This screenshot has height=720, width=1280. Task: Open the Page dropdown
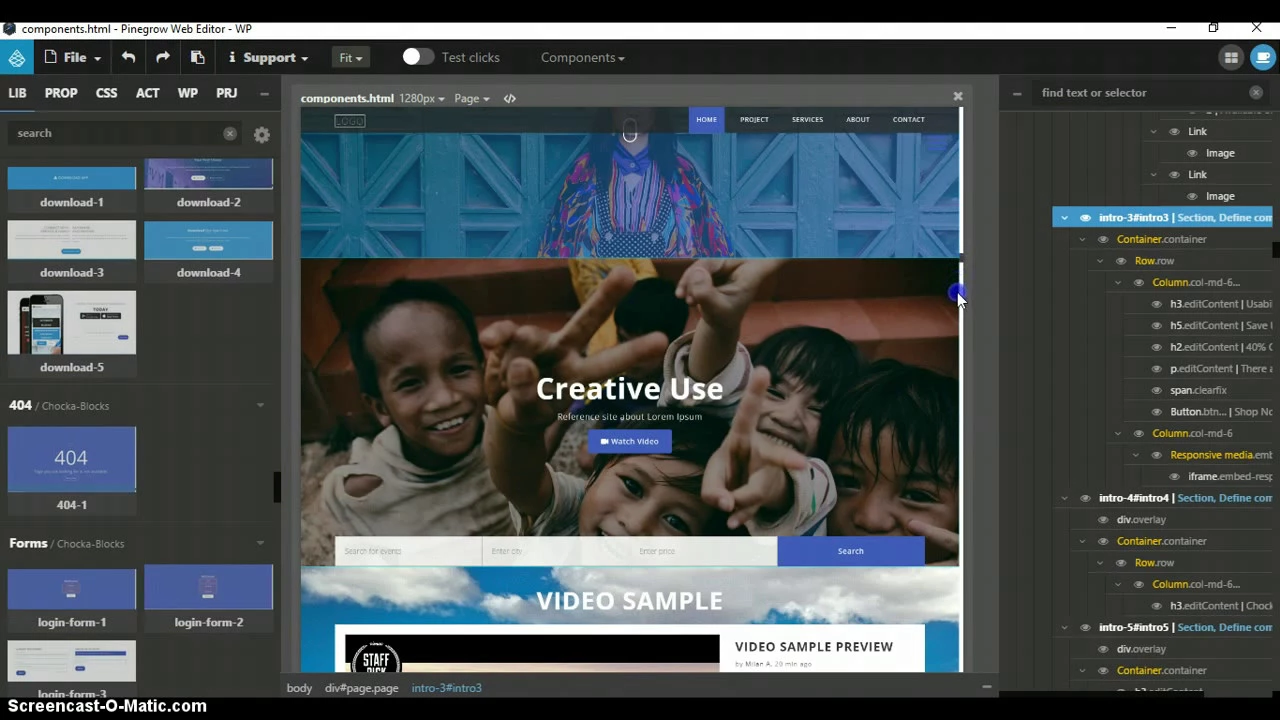(471, 98)
